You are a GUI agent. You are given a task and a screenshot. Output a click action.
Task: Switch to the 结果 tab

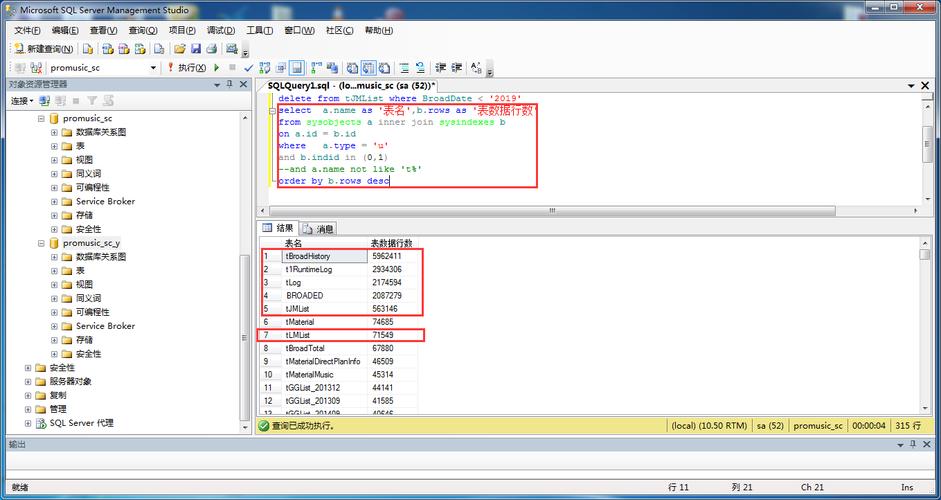coord(278,228)
